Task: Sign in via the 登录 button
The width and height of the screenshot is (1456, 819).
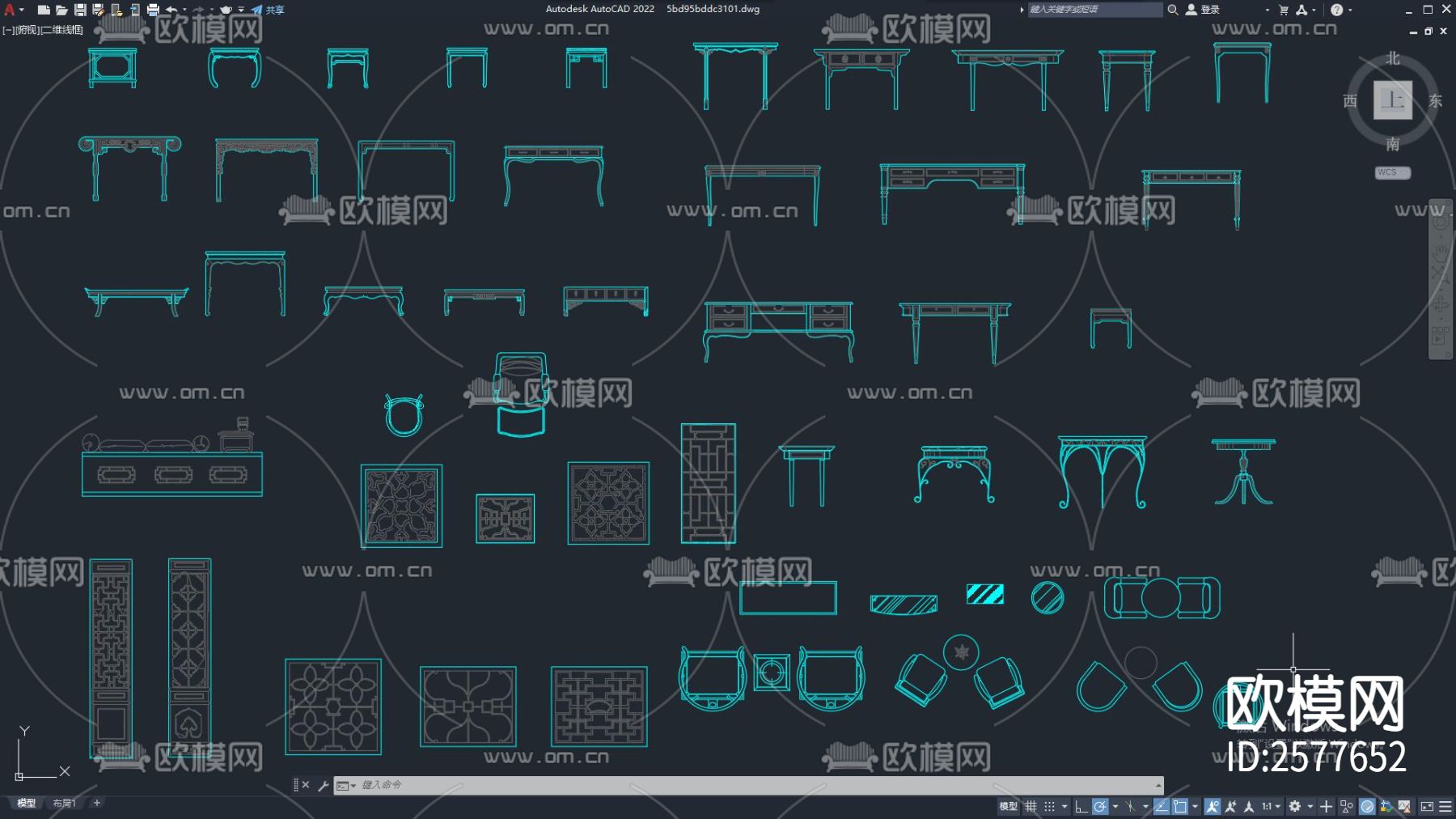Action: pyautogui.click(x=1203, y=10)
